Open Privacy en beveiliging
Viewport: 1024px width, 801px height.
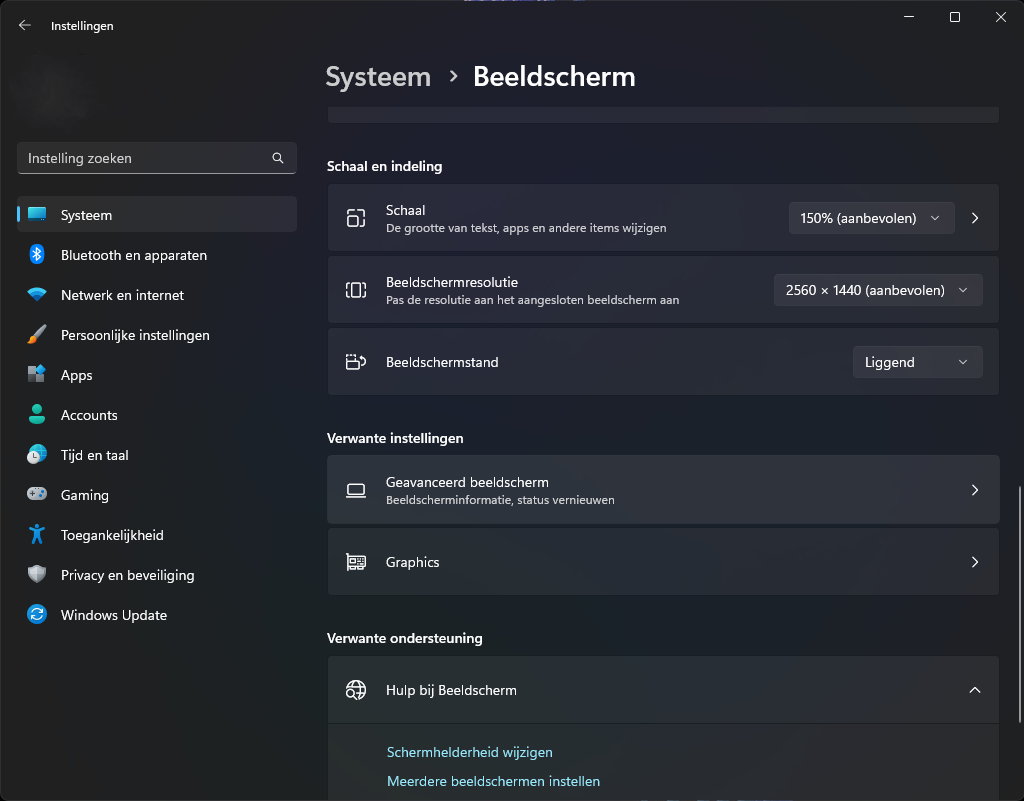(157, 574)
